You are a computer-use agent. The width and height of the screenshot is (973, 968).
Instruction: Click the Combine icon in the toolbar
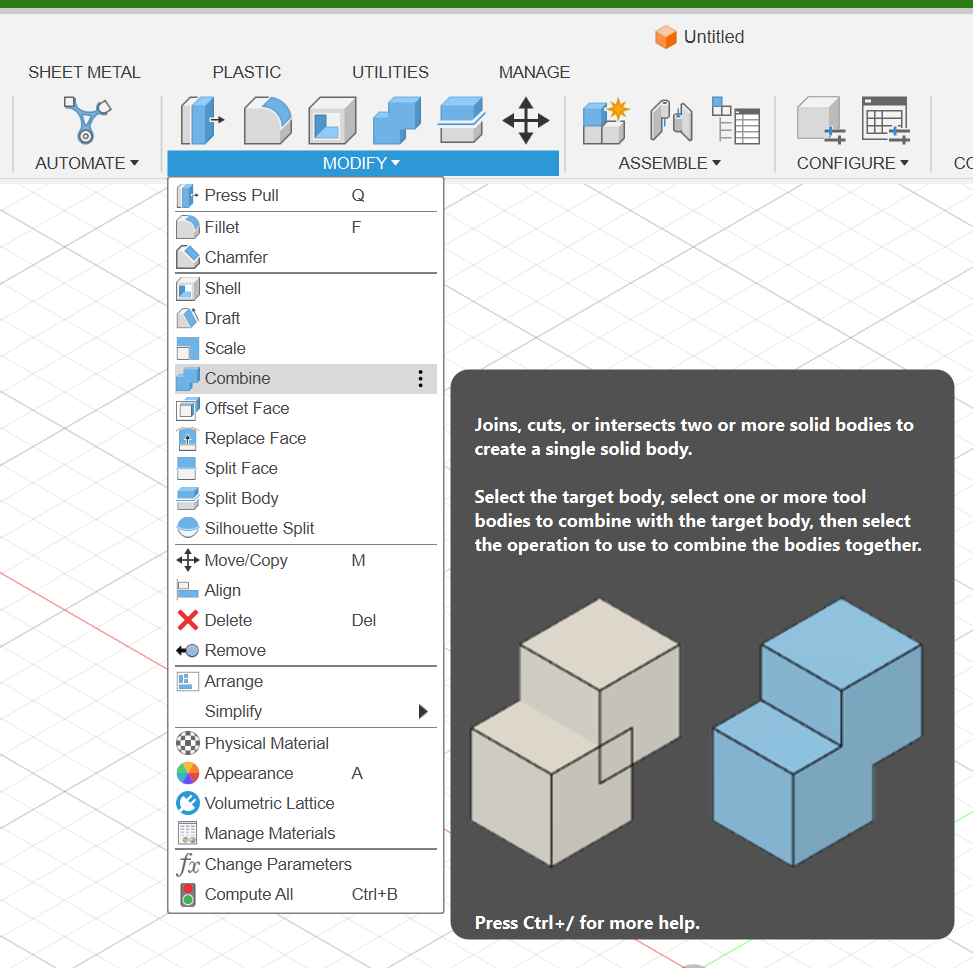click(x=396, y=120)
